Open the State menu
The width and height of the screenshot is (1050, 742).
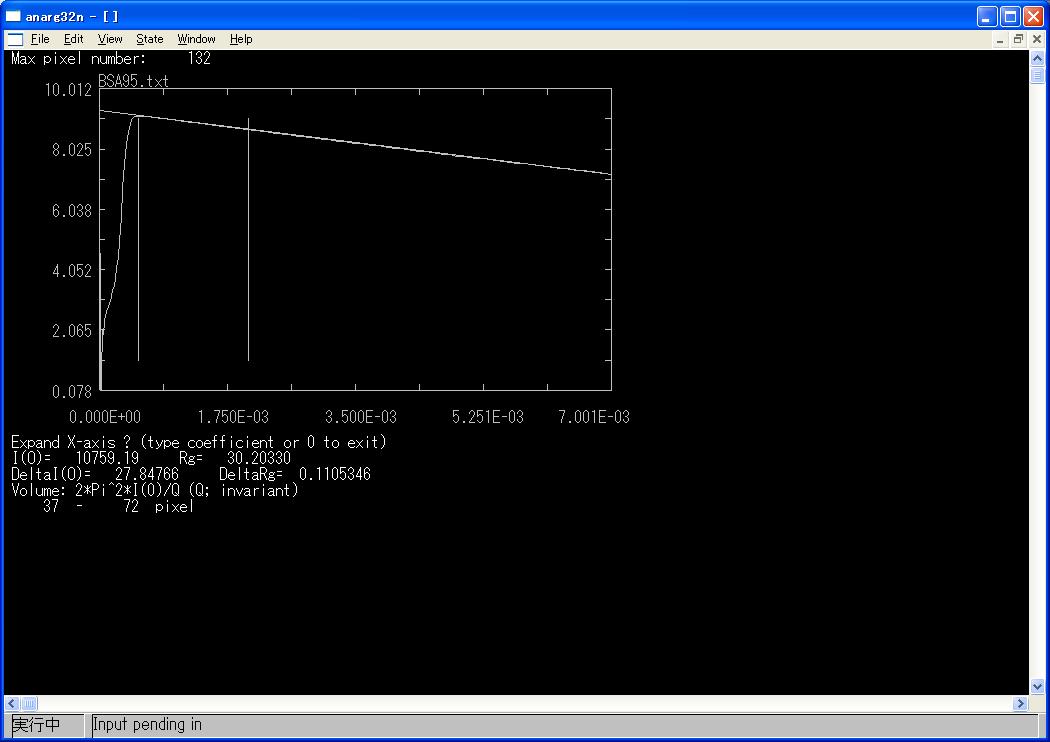point(149,39)
